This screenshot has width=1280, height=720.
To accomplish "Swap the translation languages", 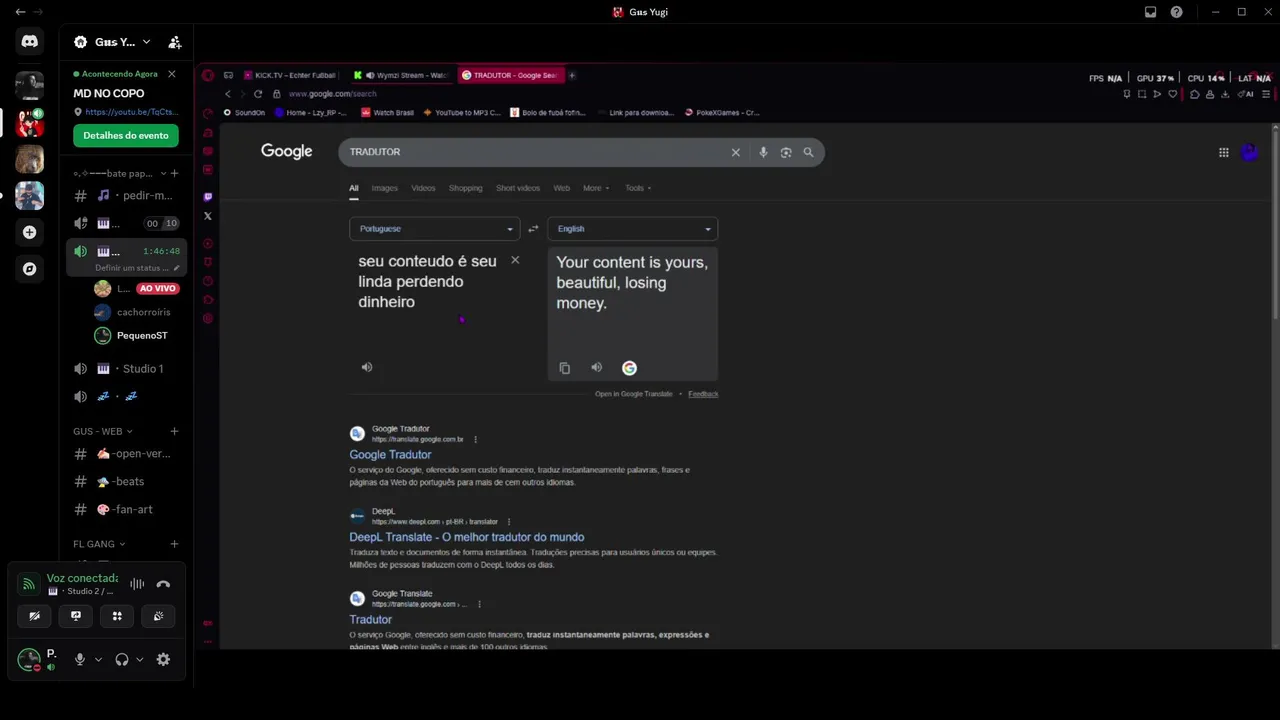I will coord(533,229).
